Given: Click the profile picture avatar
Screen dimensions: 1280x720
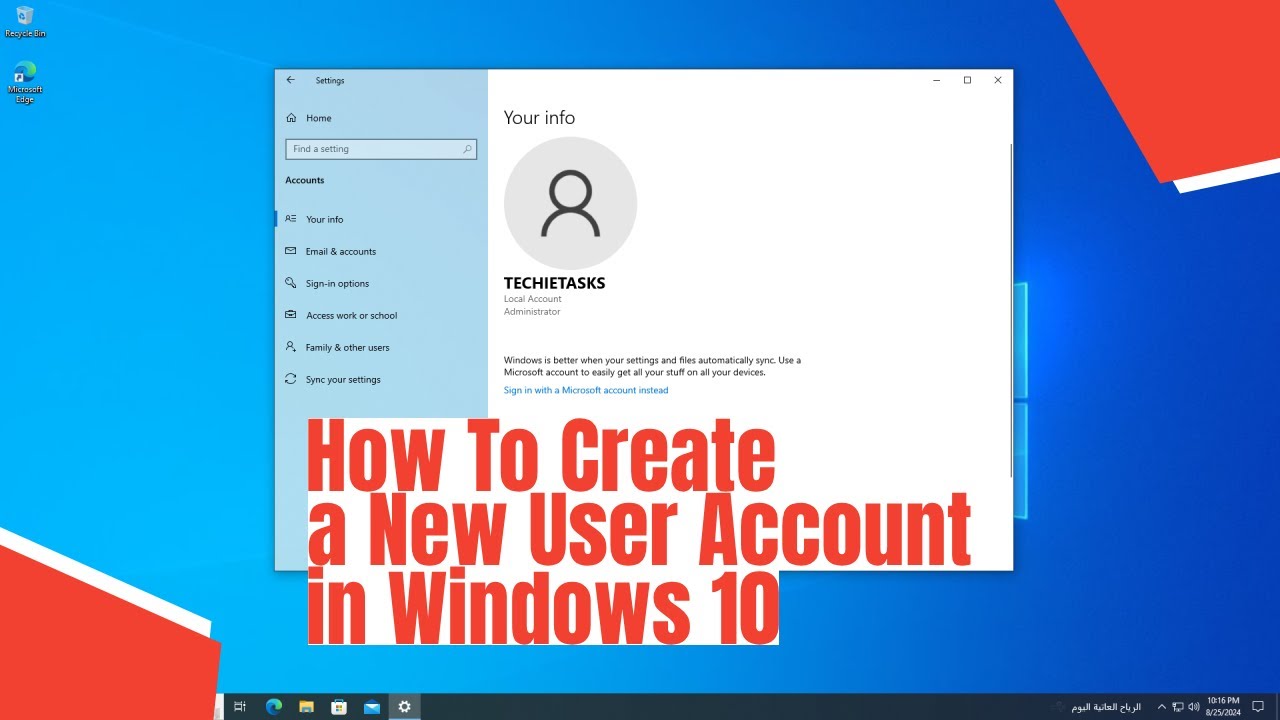Looking at the screenshot, I should [570, 203].
